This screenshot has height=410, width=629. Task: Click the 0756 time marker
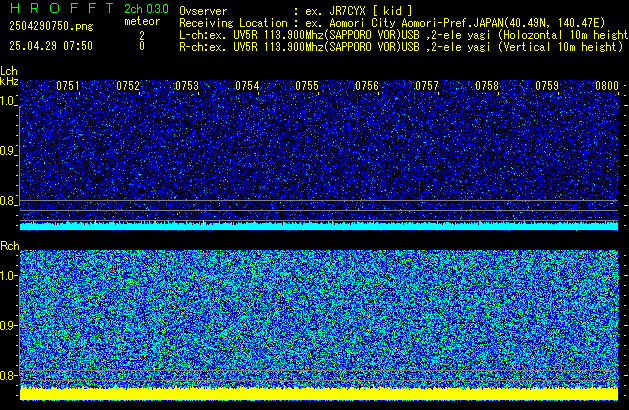tap(367, 86)
